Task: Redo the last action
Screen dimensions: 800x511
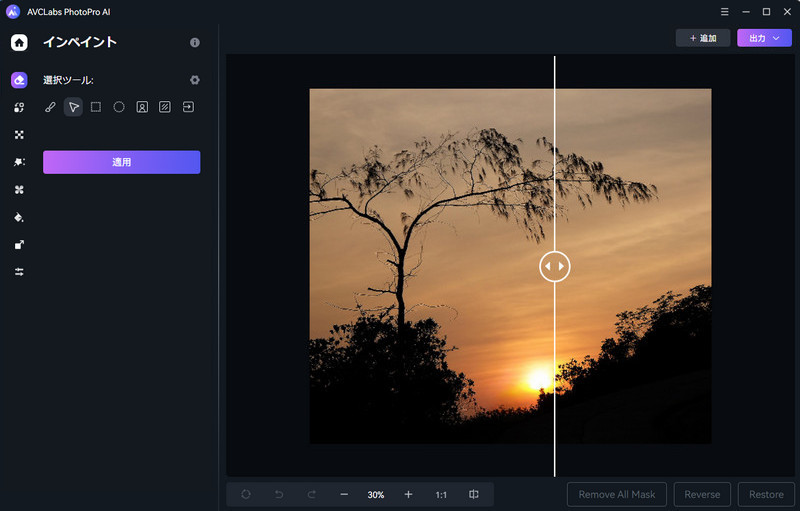Action: (311, 494)
